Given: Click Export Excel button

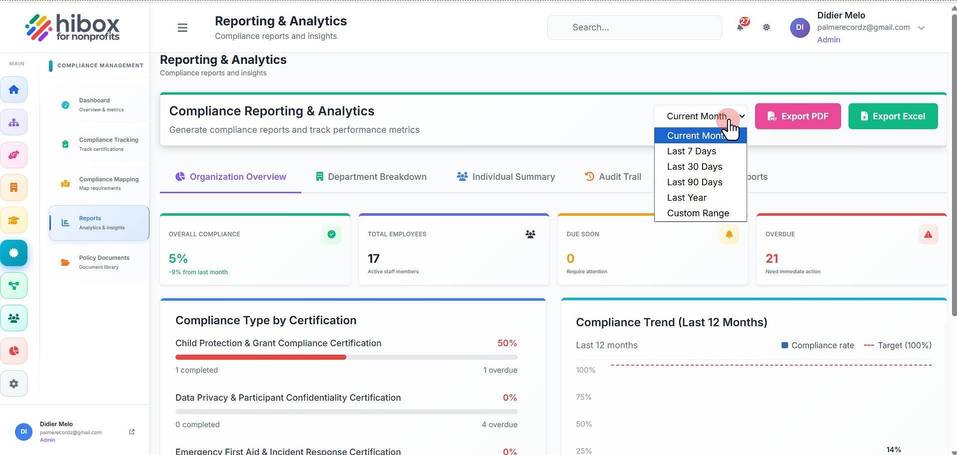Looking at the screenshot, I should pyautogui.click(x=893, y=116).
